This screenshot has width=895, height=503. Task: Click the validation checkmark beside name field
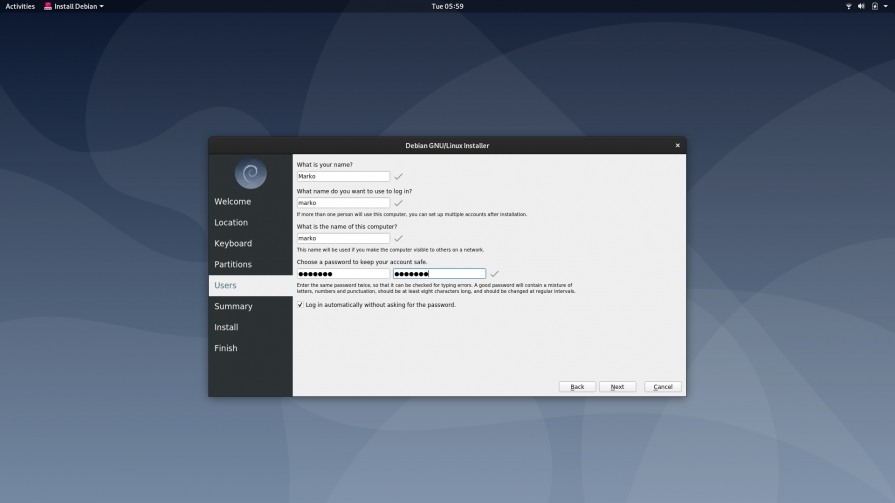398,176
